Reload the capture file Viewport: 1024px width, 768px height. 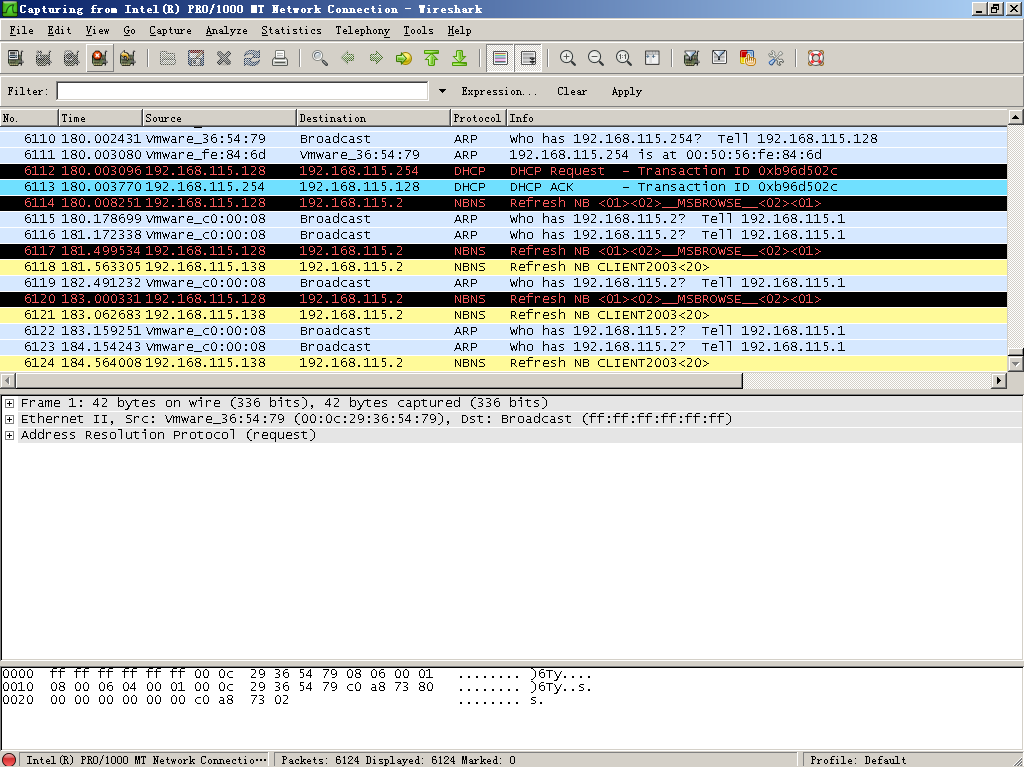[x=252, y=58]
